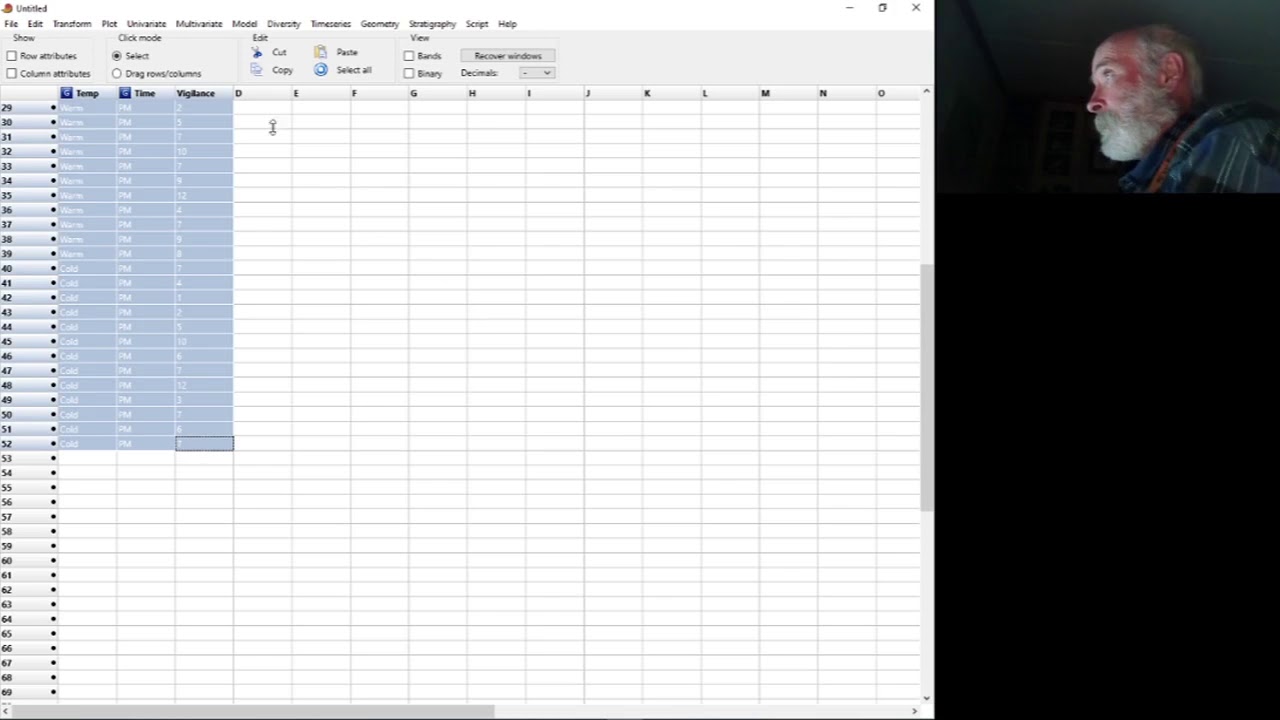The width and height of the screenshot is (1280, 720).
Task: Choose Drag rows/columns click mode
Action: 117,73
